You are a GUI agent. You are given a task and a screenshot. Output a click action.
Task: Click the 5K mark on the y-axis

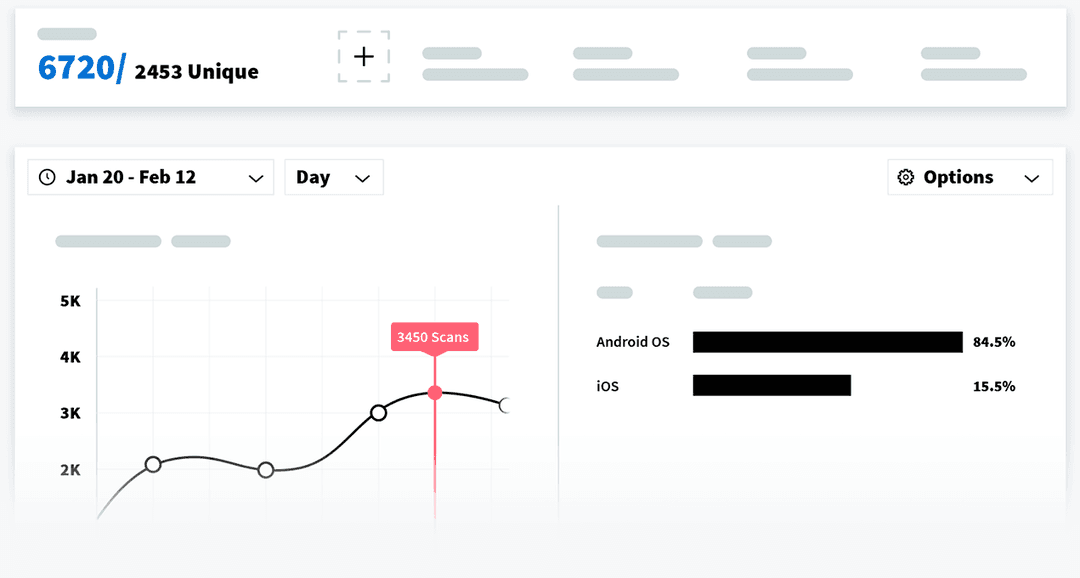tap(68, 300)
